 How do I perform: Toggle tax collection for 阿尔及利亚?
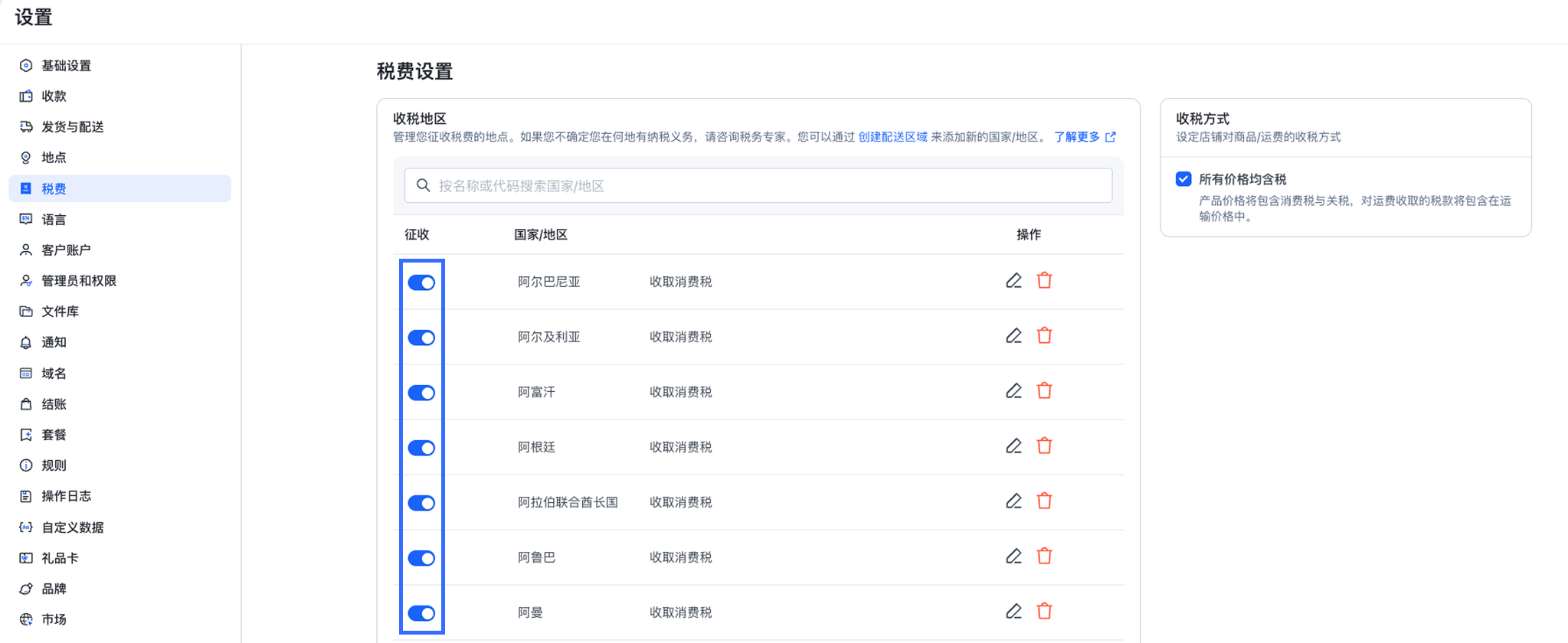(421, 338)
